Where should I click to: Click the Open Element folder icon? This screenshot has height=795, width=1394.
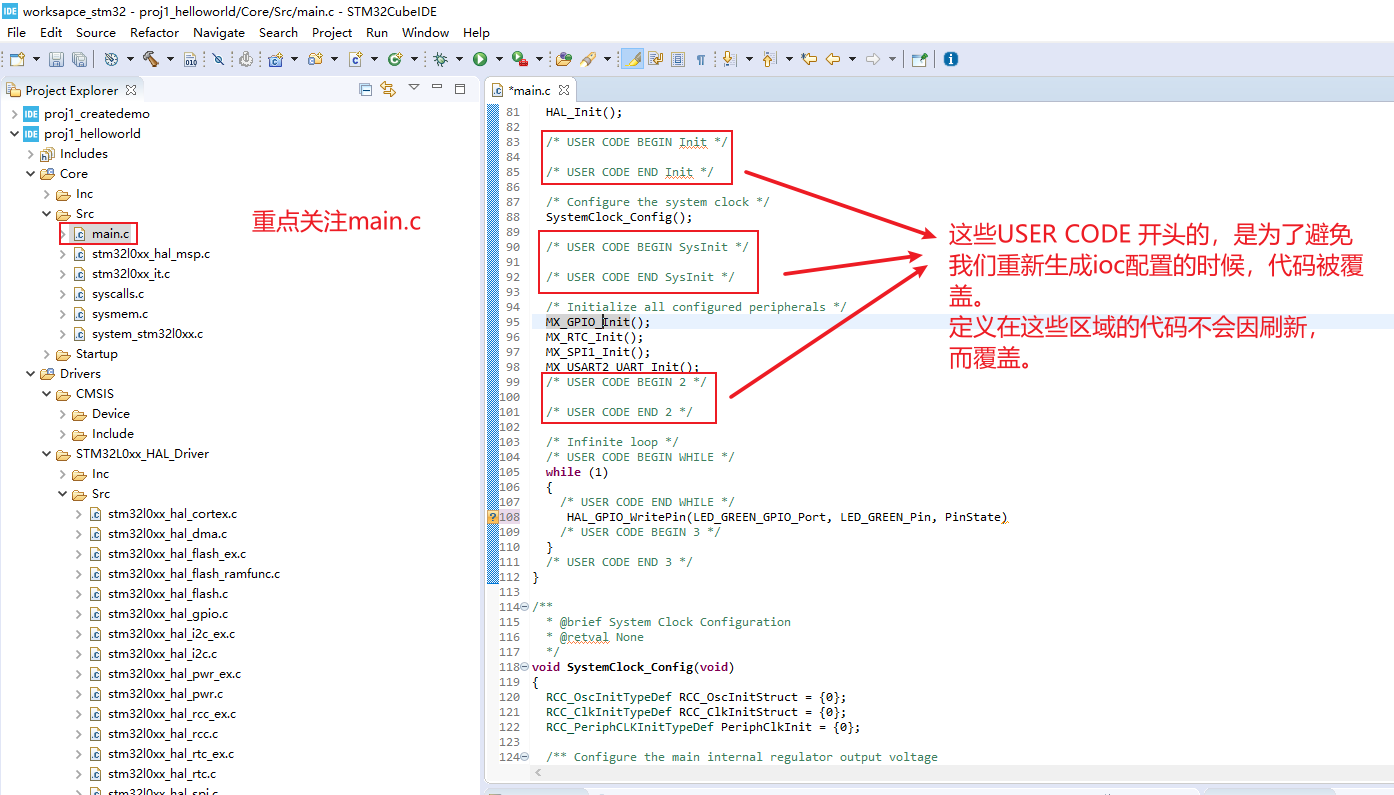[564, 59]
